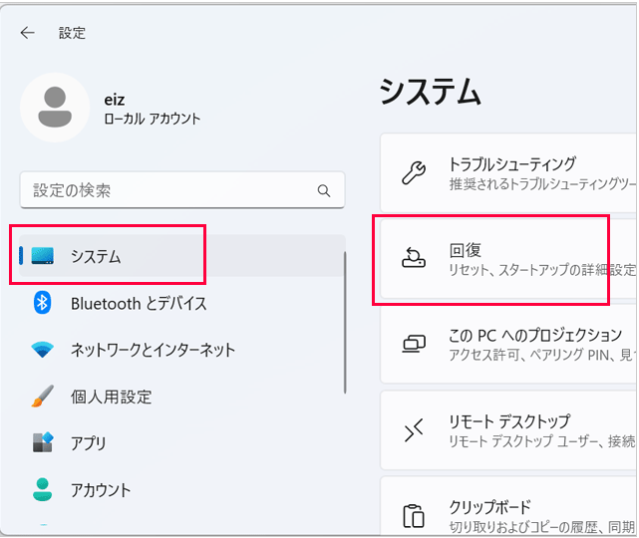Click the Bluetooth icon in sidebar
The width and height of the screenshot is (639, 538).
(42, 303)
